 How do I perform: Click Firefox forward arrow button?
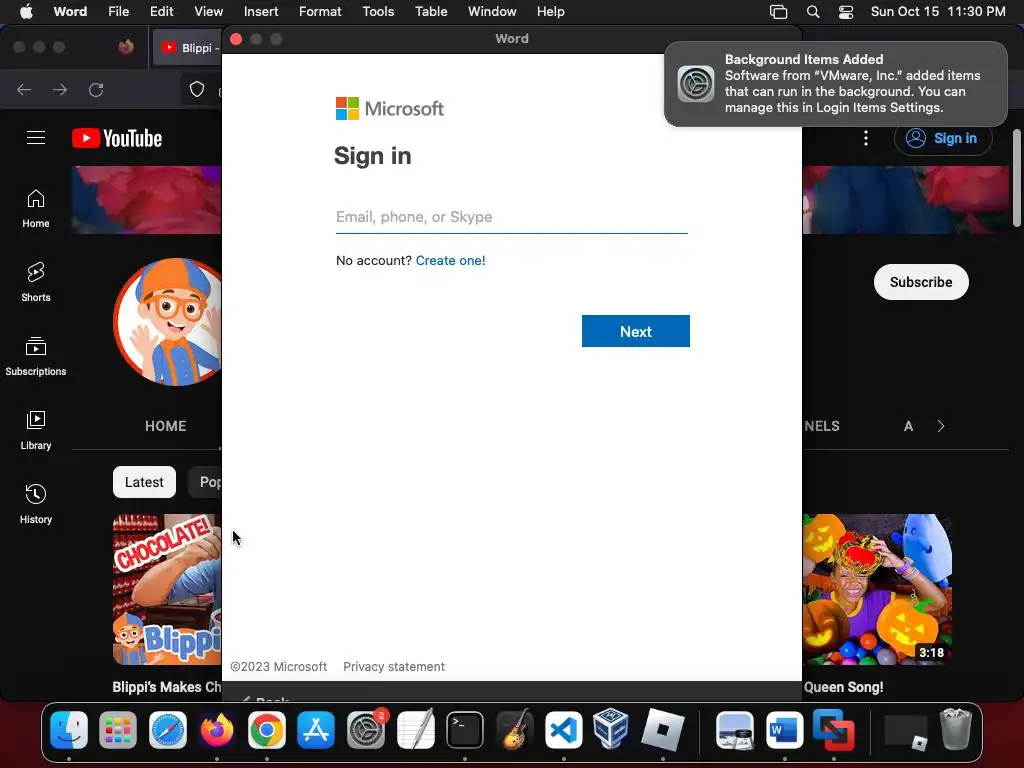tap(60, 89)
